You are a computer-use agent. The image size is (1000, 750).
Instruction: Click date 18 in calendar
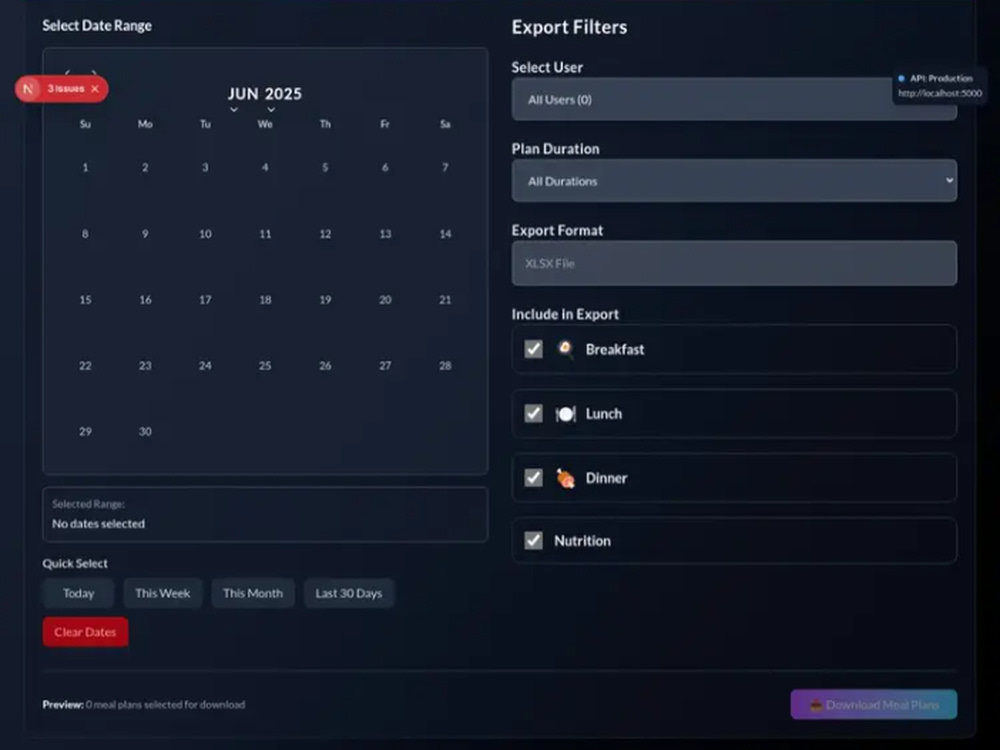click(265, 300)
